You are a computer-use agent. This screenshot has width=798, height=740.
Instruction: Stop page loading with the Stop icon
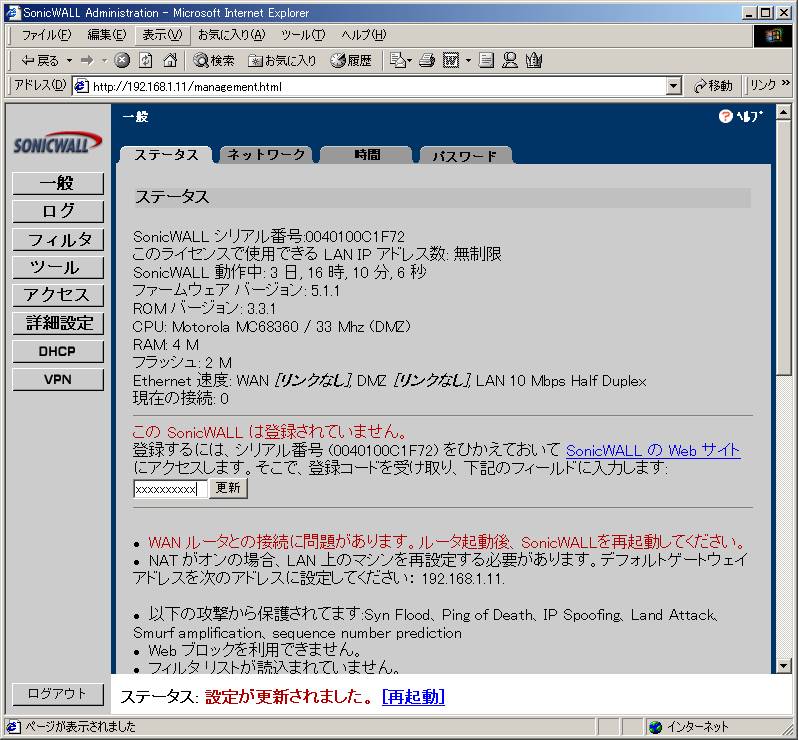point(122,61)
